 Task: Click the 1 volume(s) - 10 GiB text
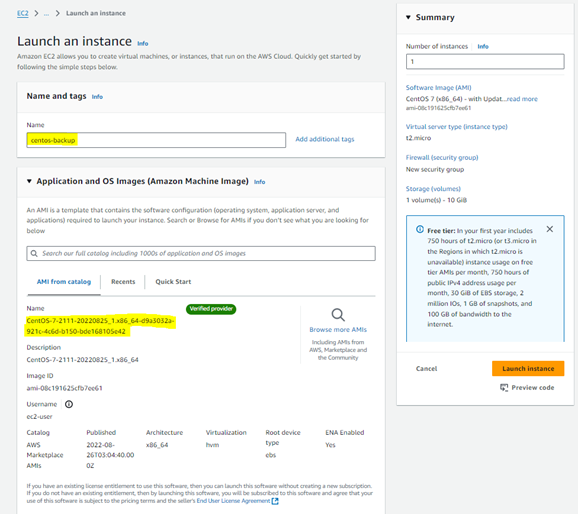(436, 200)
